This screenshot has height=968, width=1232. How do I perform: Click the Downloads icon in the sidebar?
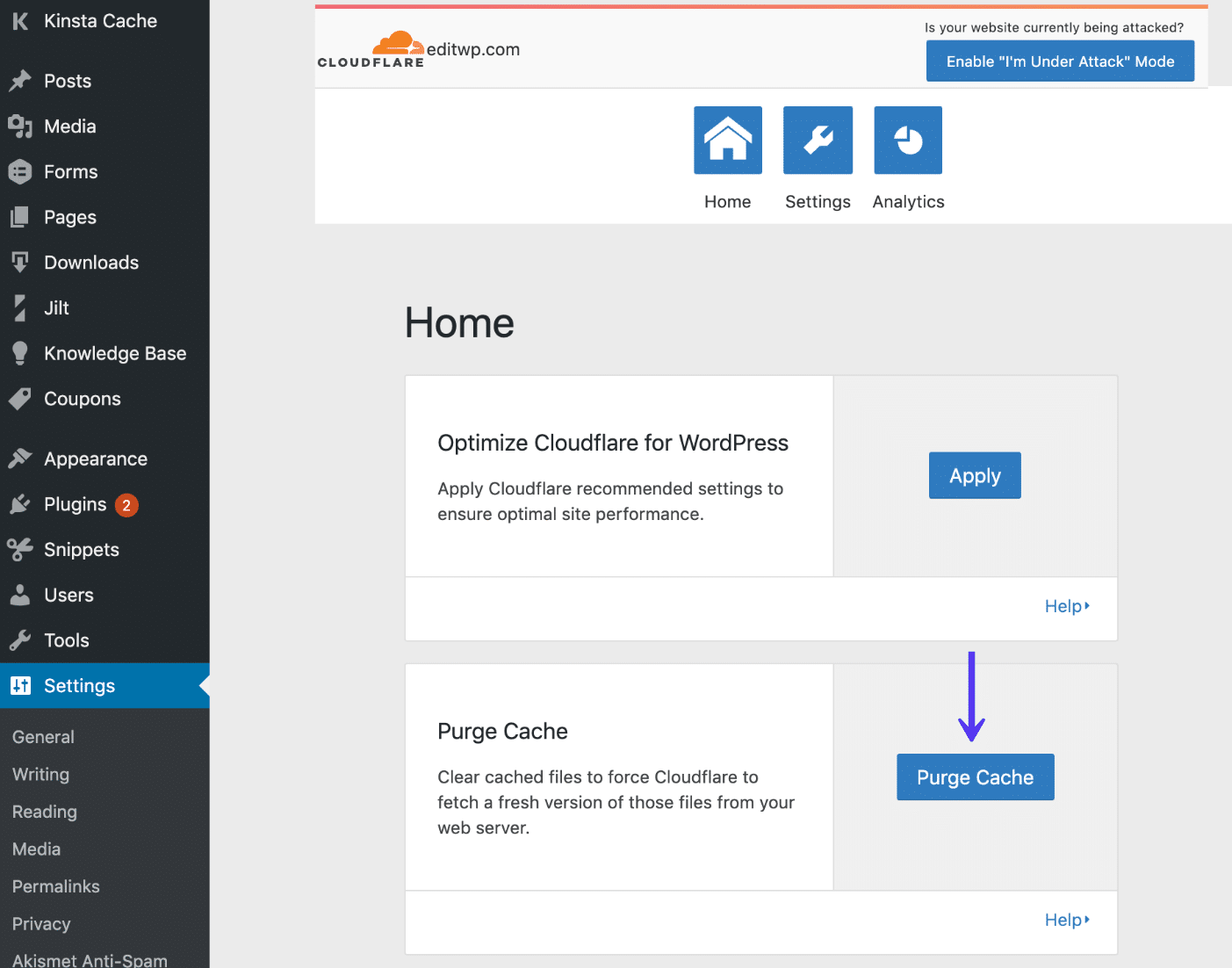click(20, 262)
